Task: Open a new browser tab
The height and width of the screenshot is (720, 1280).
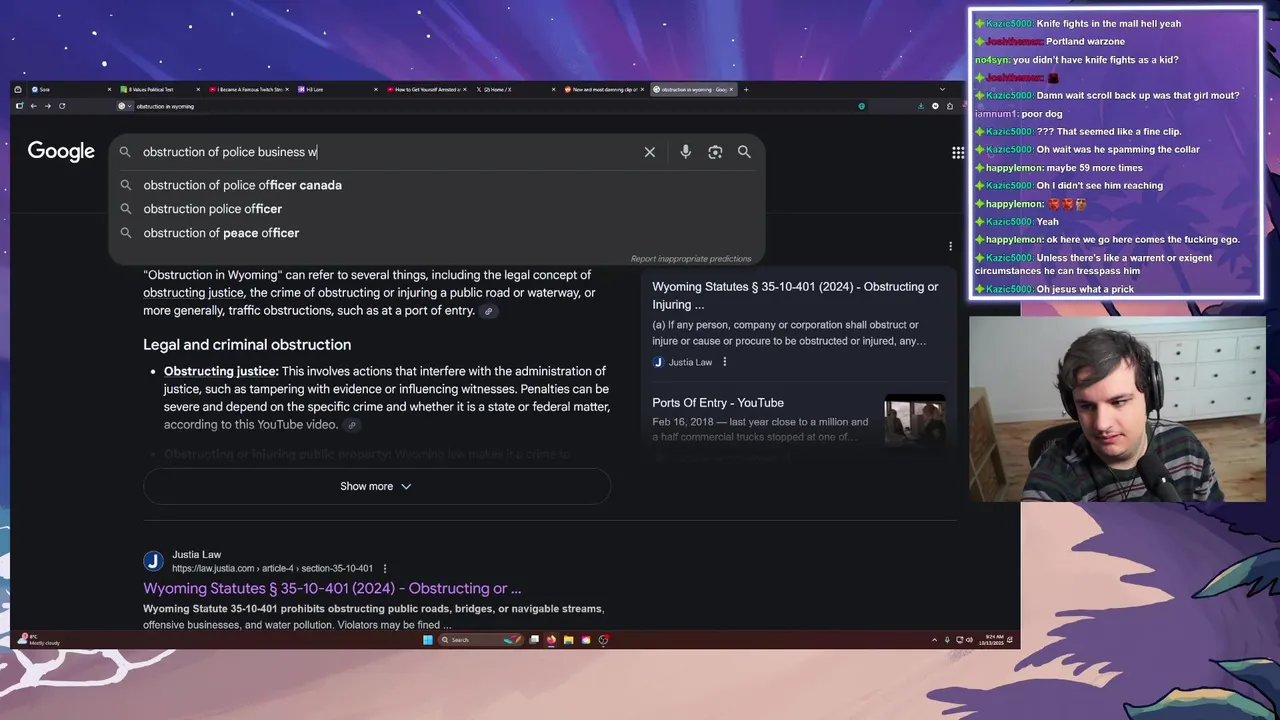Action: tap(746, 90)
